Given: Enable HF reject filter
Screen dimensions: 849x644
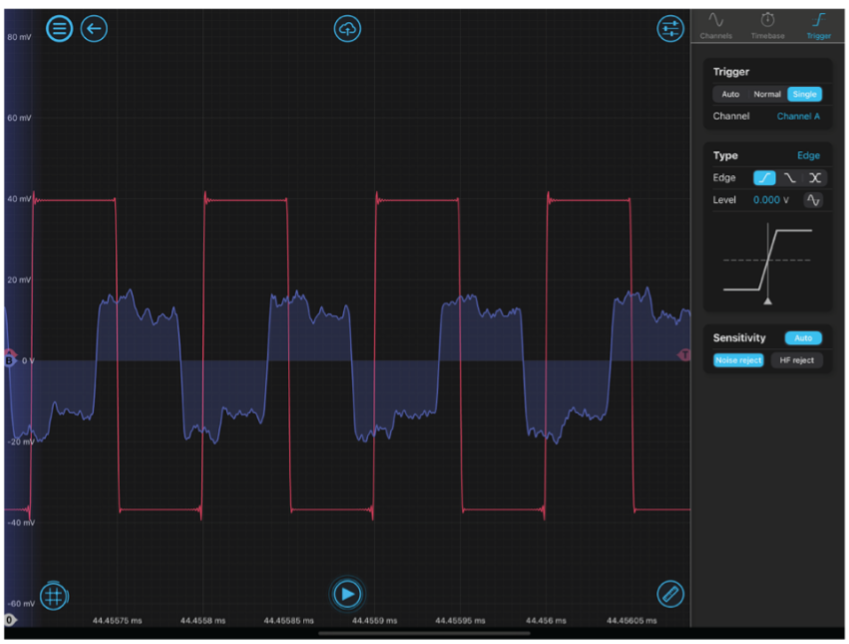Looking at the screenshot, I should 797,360.
